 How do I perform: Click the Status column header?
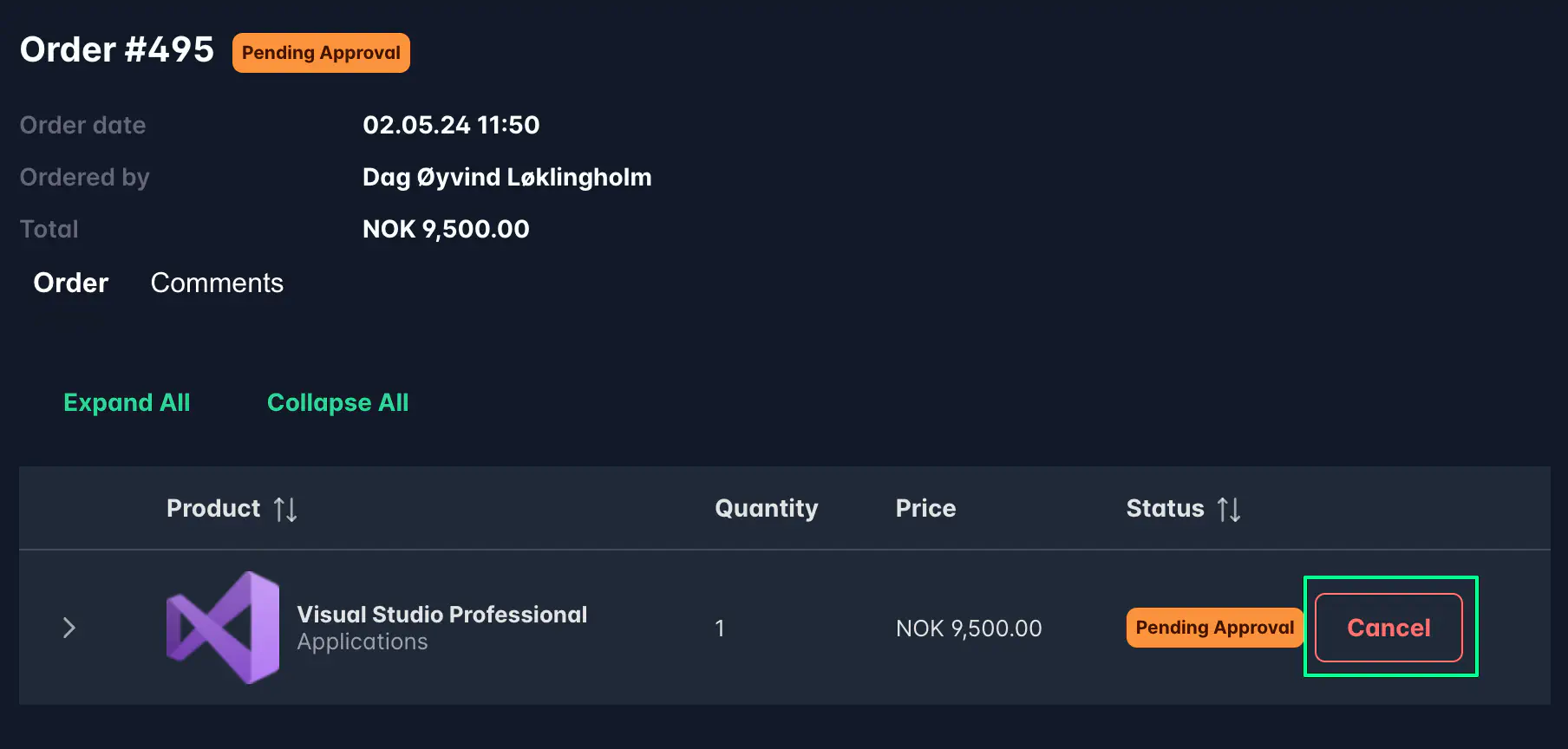pos(1165,508)
